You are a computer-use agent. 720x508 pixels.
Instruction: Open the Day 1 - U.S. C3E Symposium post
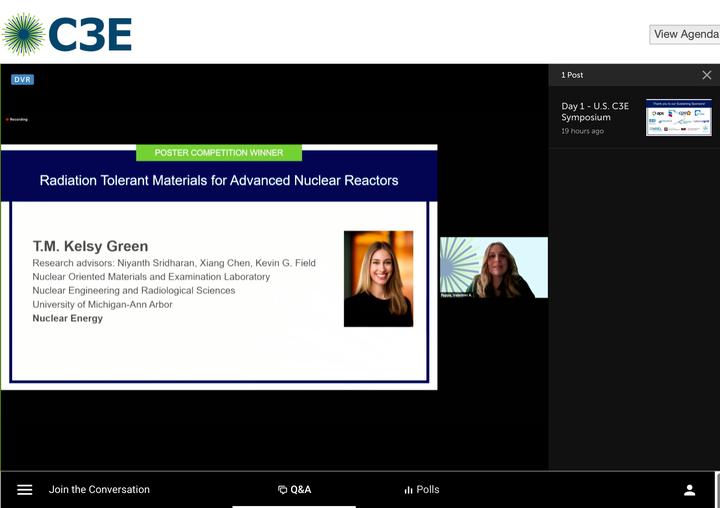(595, 112)
